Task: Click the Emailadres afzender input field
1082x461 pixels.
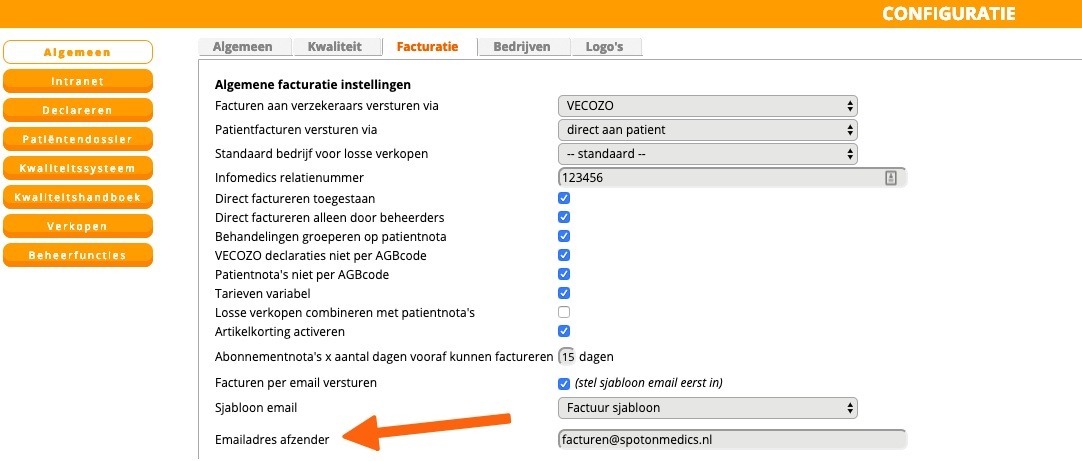Action: tap(731, 440)
